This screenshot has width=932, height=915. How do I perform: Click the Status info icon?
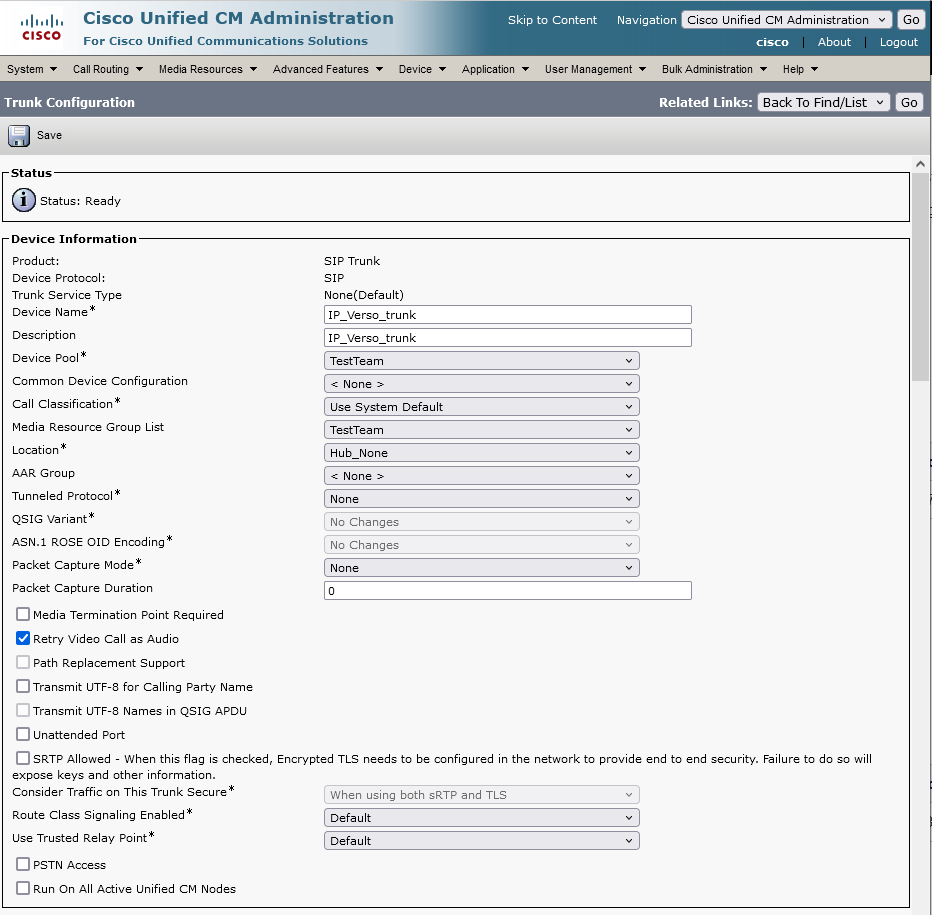(24, 200)
